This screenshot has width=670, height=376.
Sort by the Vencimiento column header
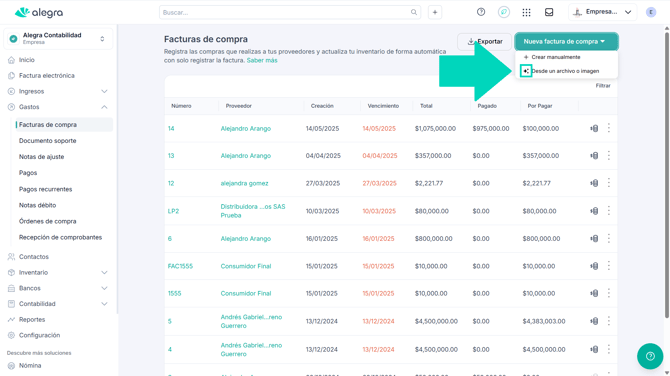[383, 106]
